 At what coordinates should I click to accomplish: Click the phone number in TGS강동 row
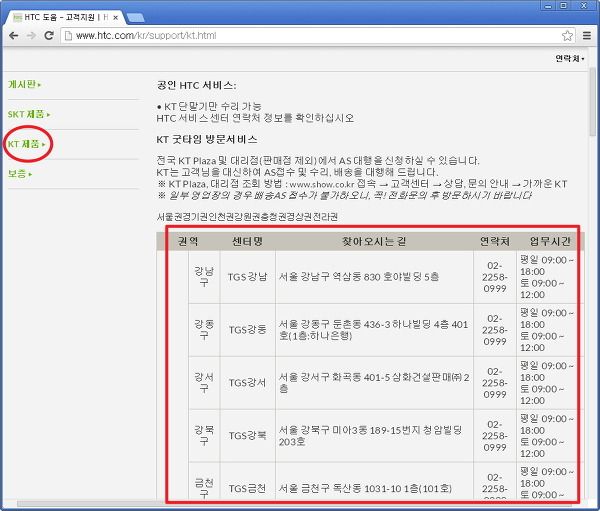click(x=495, y=330)
